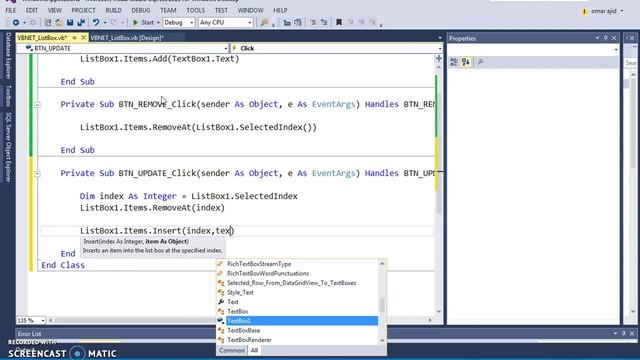Close the VBNET_ListBox.vb code tab
Screen dimensions: 640x360
83,38
